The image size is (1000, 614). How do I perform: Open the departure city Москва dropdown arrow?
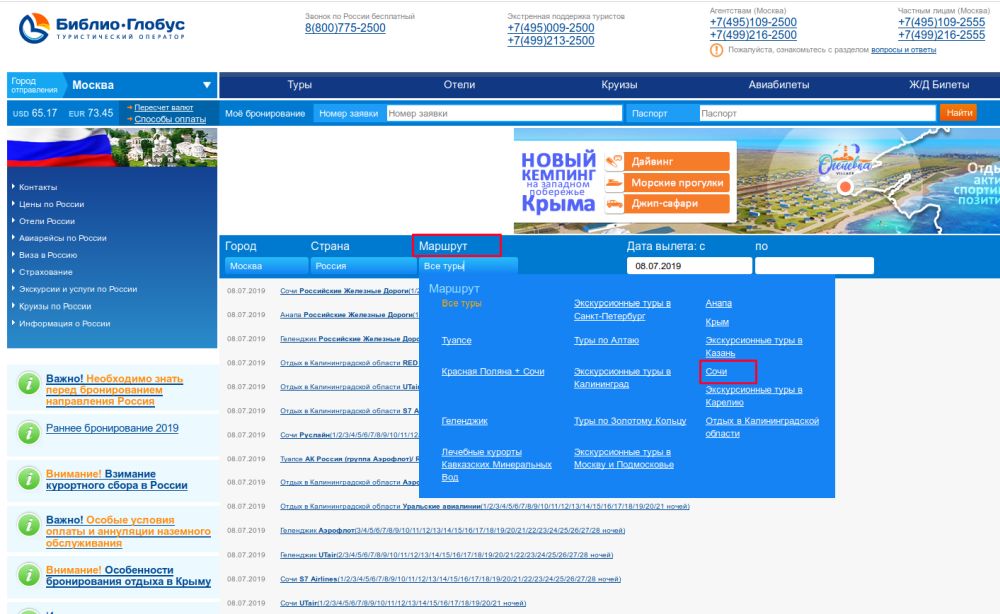pyautogui.click(x=207, y=85)
